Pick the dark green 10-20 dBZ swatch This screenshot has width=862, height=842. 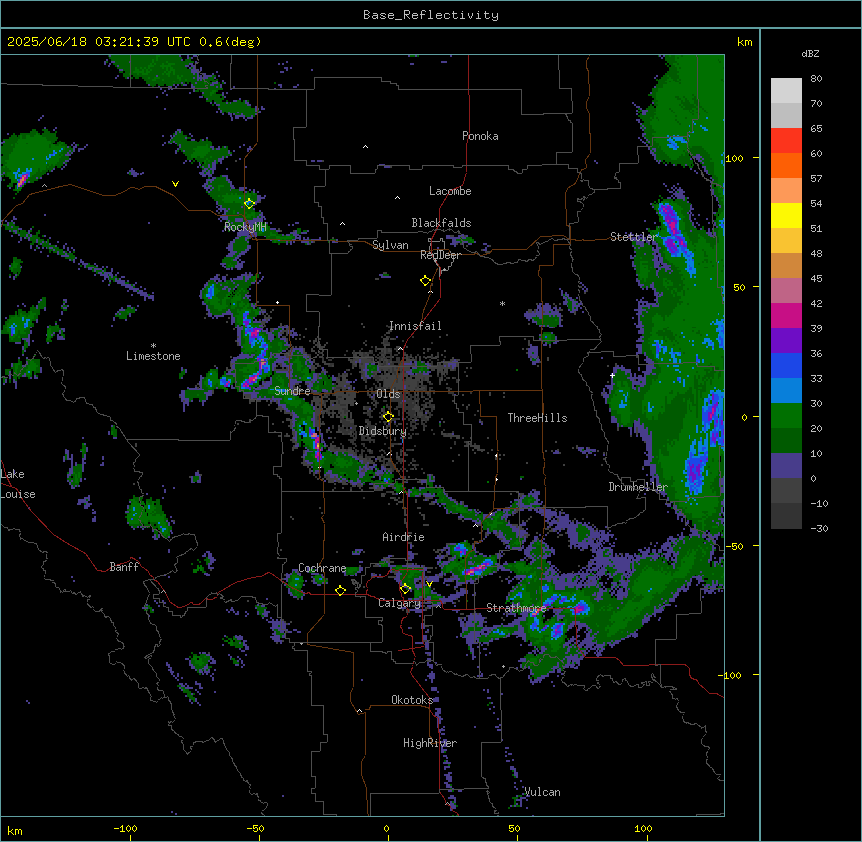click(786, 441)
